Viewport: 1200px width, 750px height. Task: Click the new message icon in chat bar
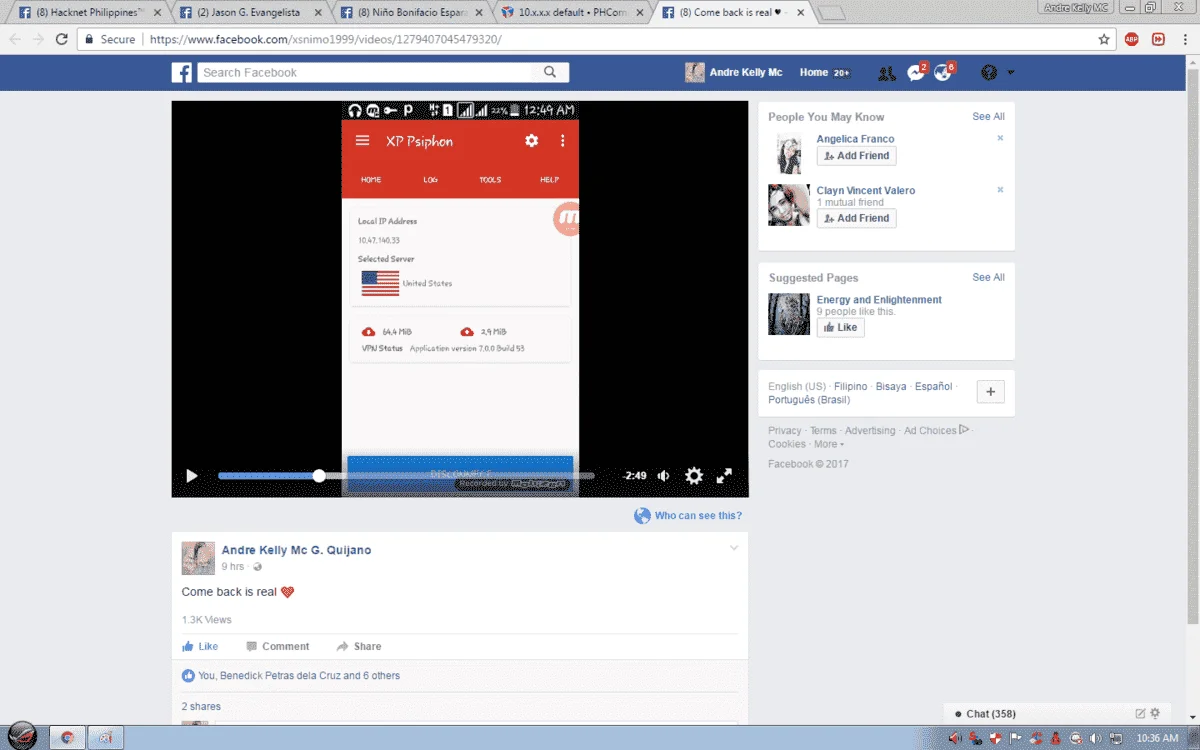(1140, 714)
